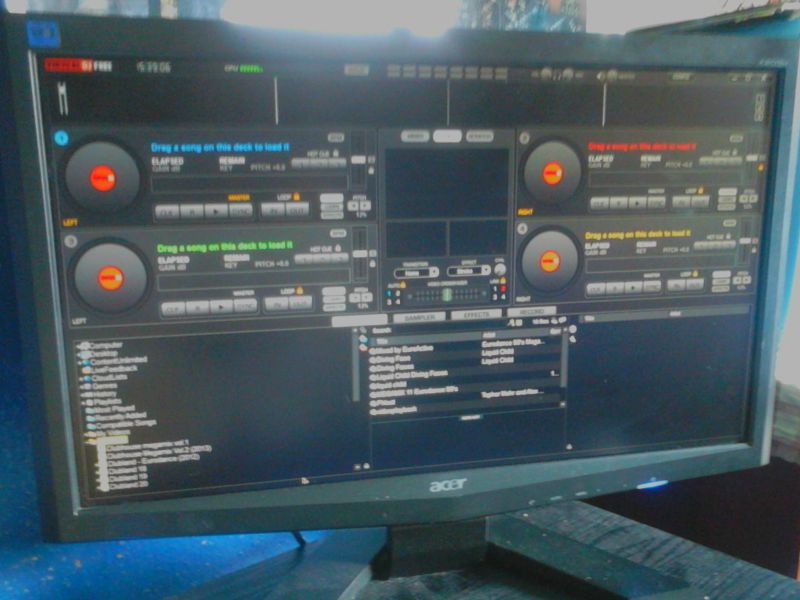Set loop OUT point on red deck 2
The width and height of the screenshot is (800, 600).
click(700, 202)
